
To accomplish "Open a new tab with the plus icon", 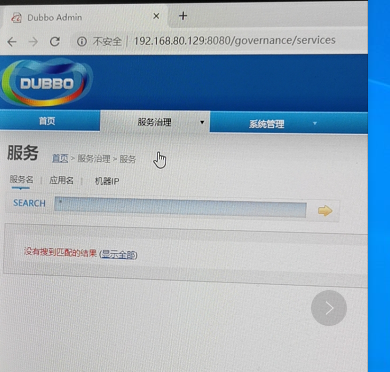I will (183, 16).
